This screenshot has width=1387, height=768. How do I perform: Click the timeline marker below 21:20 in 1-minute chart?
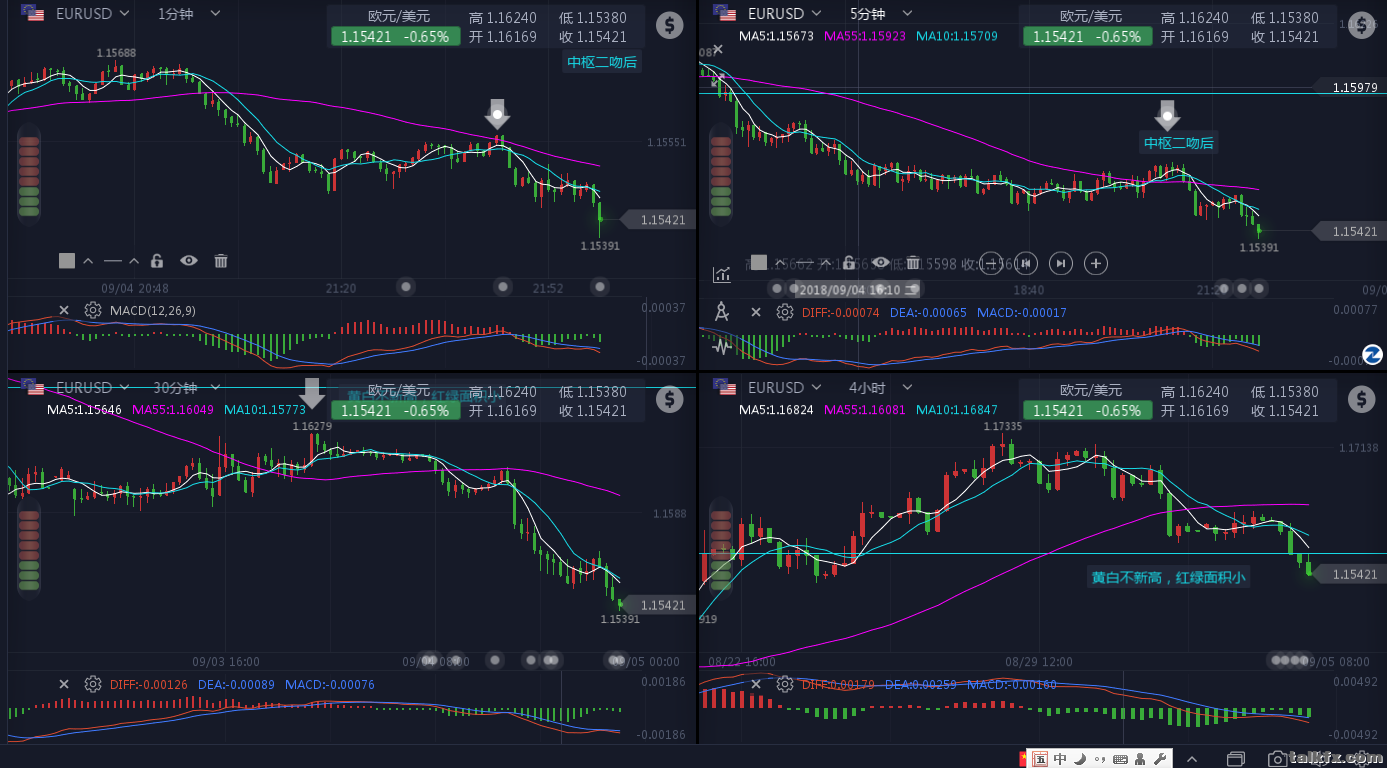(405, 287)
